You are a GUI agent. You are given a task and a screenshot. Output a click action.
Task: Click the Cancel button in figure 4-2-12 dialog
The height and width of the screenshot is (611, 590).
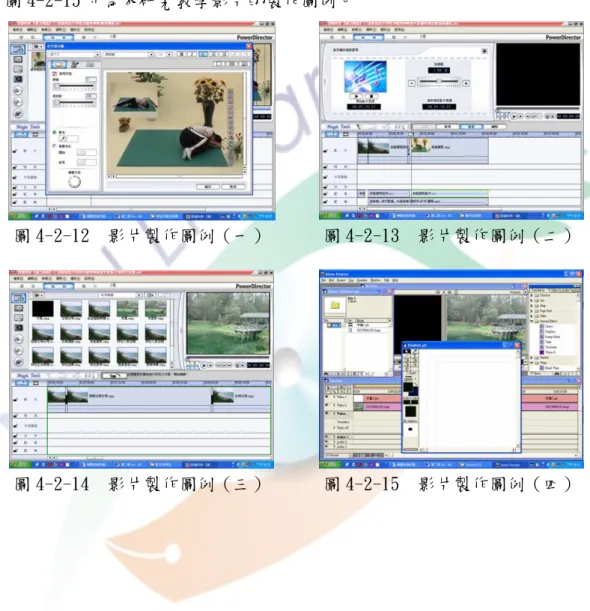233,187
